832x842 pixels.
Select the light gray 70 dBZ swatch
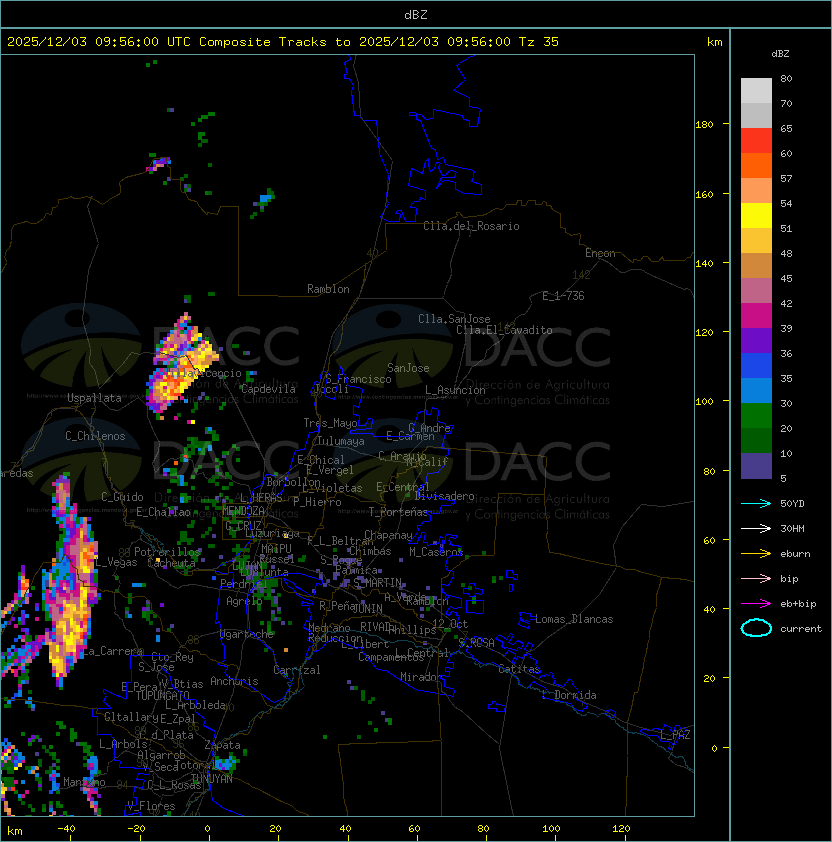coord(756,91)
